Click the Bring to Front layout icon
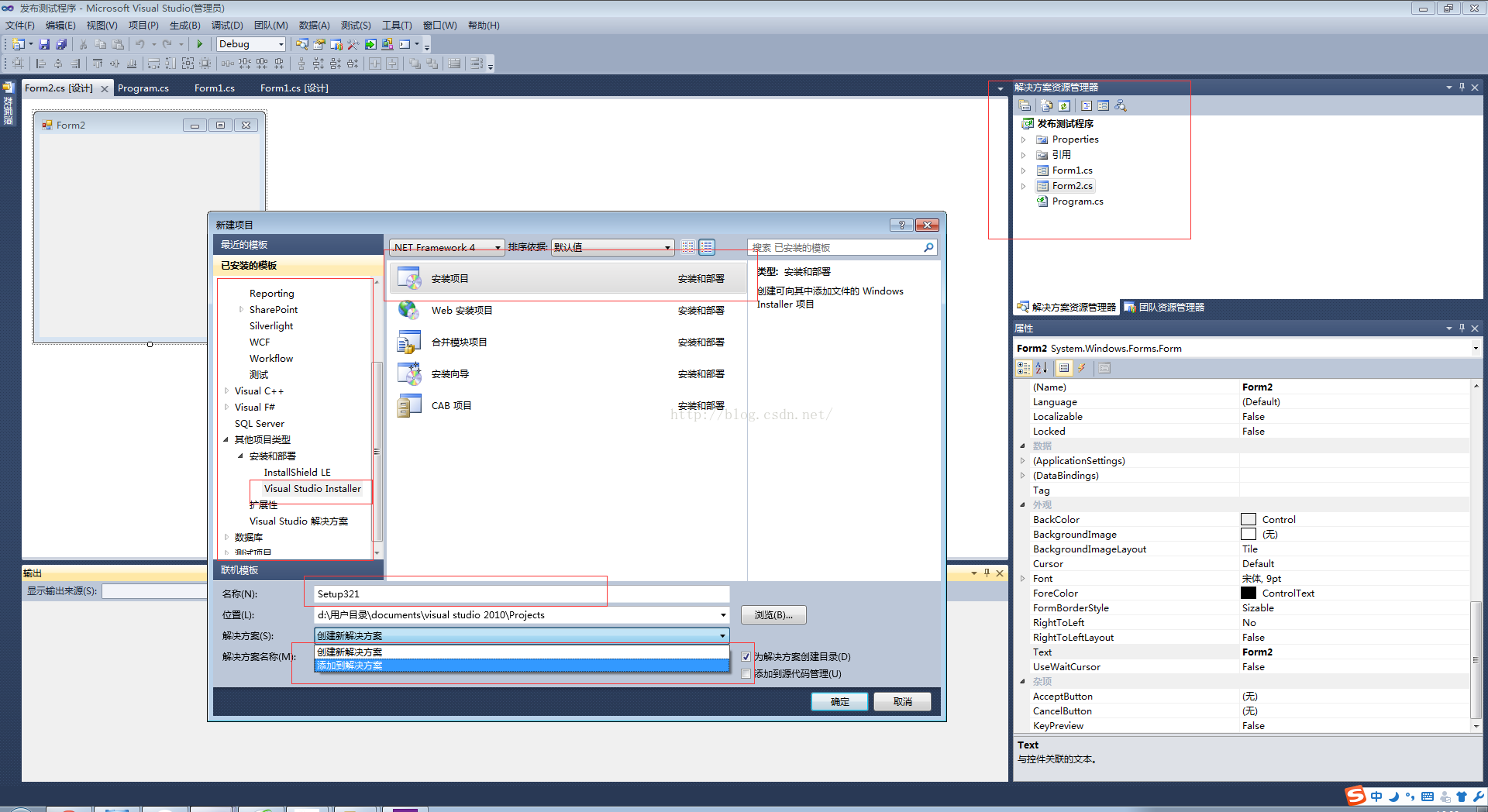This screenshot has height=812, width=1488. pos(415,64)
